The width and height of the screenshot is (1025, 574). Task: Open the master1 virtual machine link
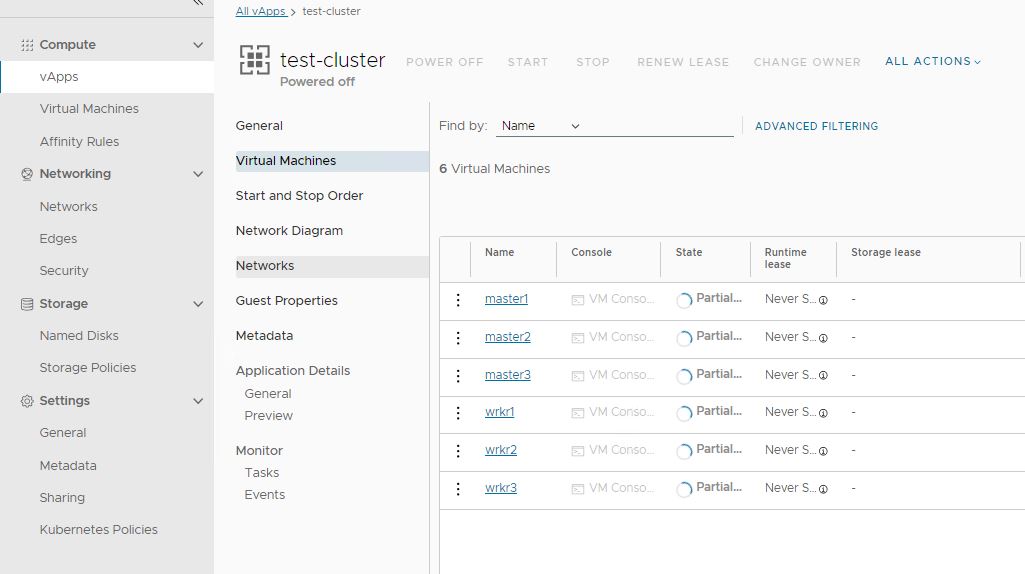[x=506, y=299]
